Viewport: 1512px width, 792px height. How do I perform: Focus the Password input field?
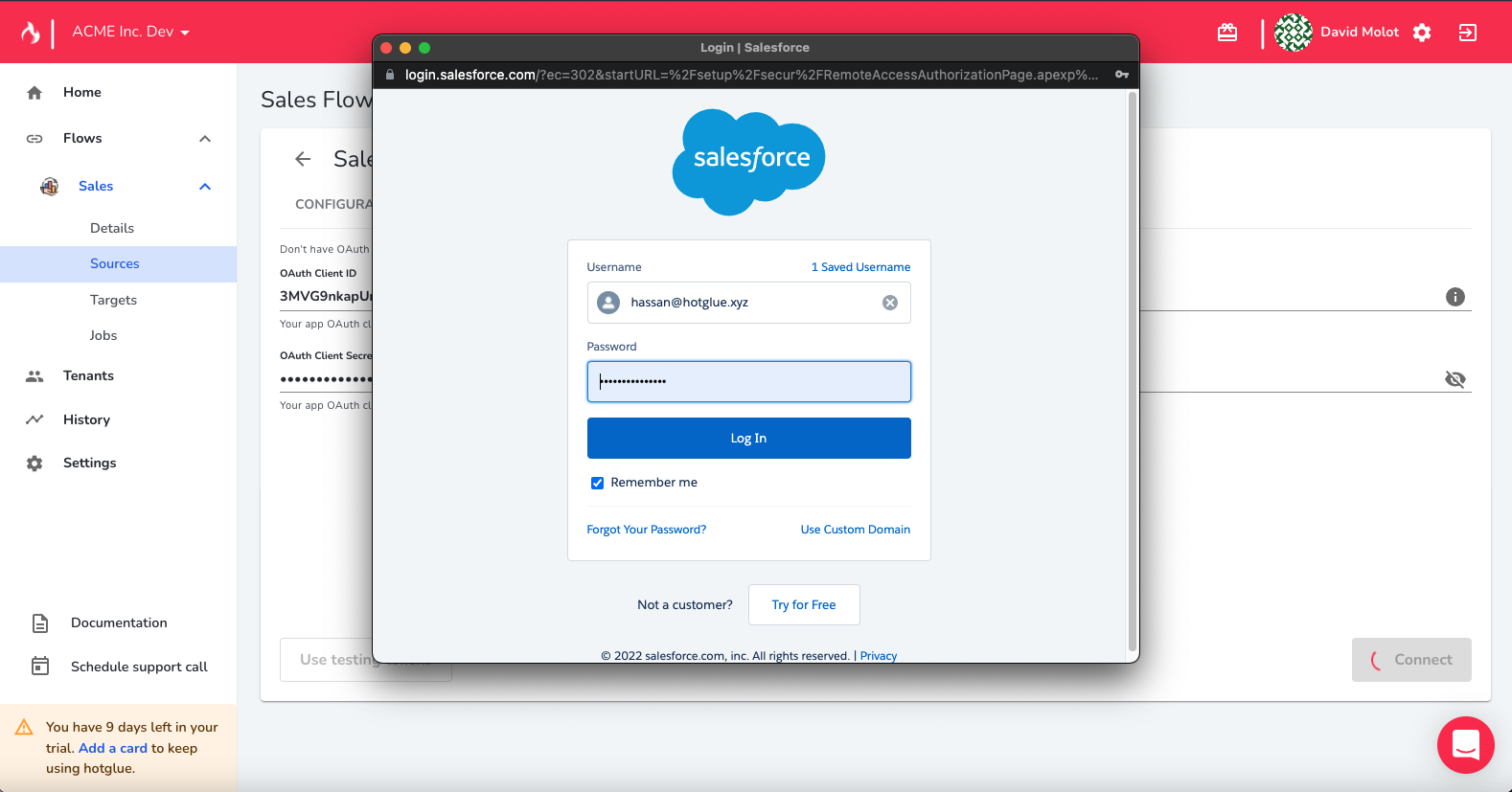pyautogui.click(x=749, y=381)
